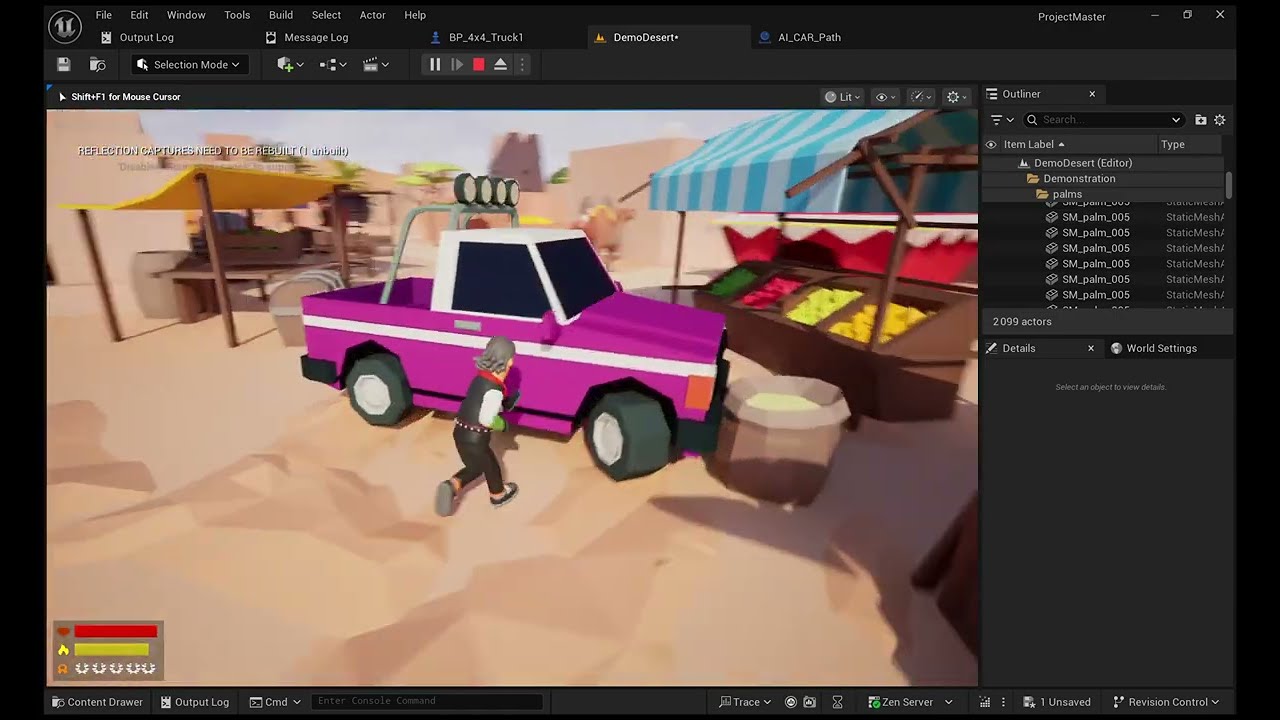The height and width of the screenshot is (720, 1280).
Task: Expand the Trace dropdown in status bar
Action: [746, 702]
